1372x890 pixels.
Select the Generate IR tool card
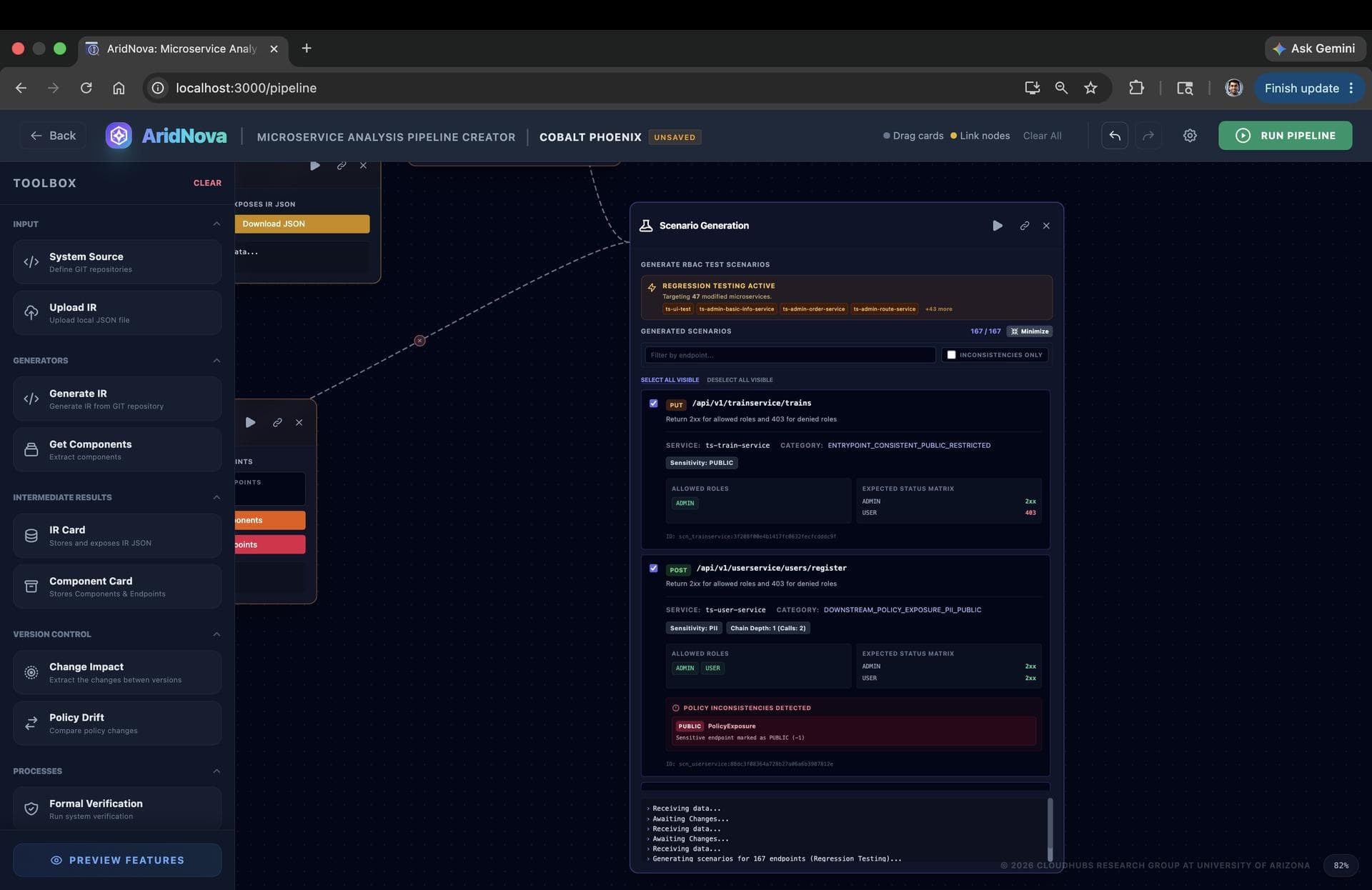coord(117,399)
